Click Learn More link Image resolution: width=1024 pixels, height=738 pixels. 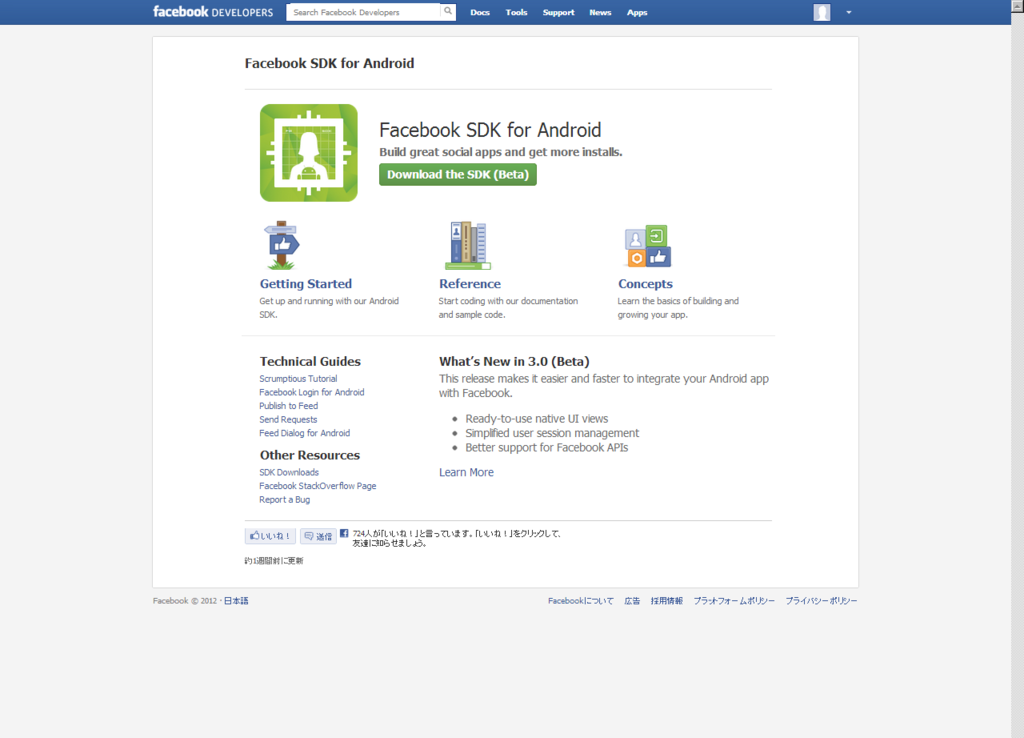coord(466,472)
